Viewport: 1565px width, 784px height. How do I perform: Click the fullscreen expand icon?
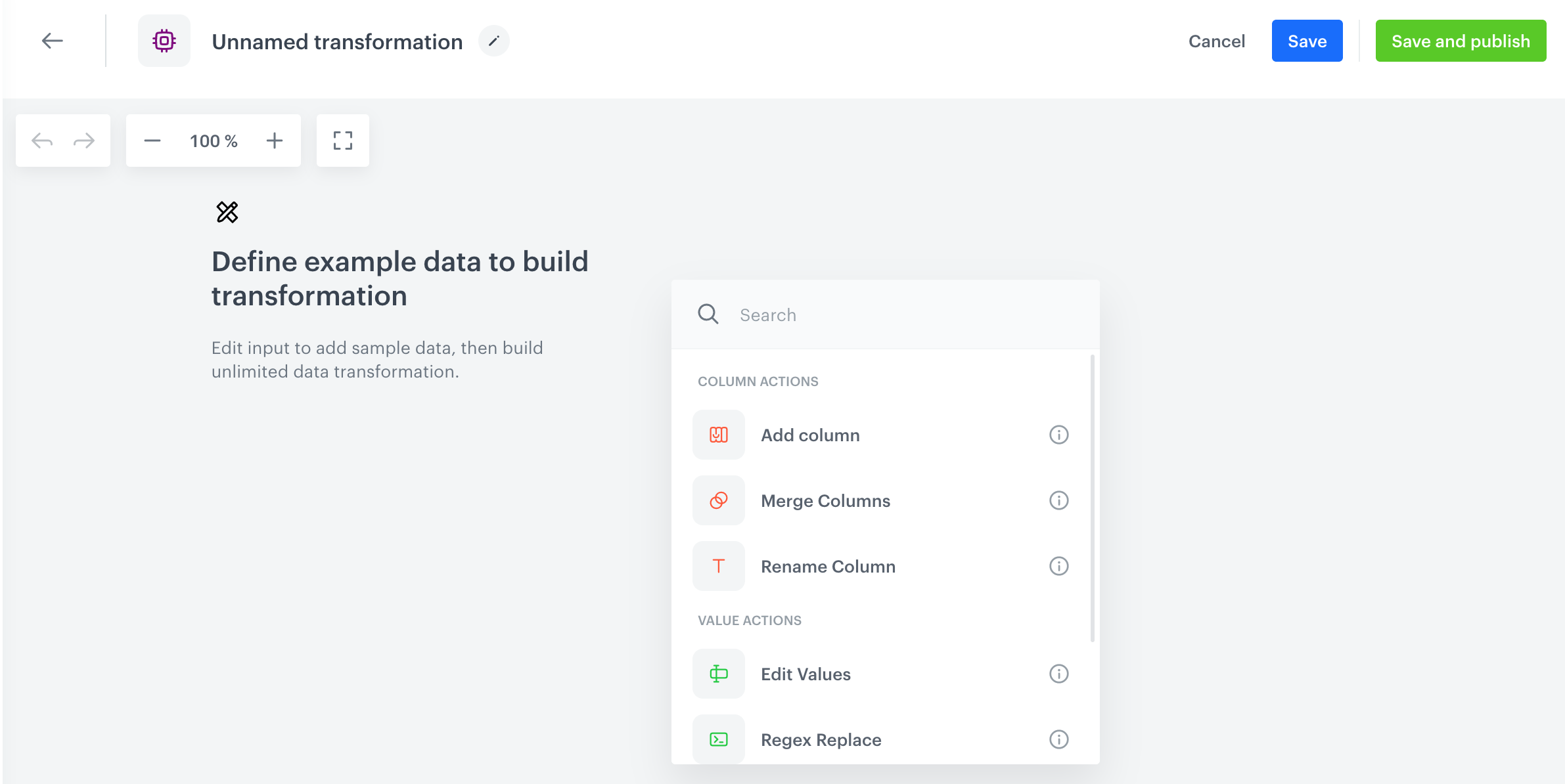coord(342,140)
